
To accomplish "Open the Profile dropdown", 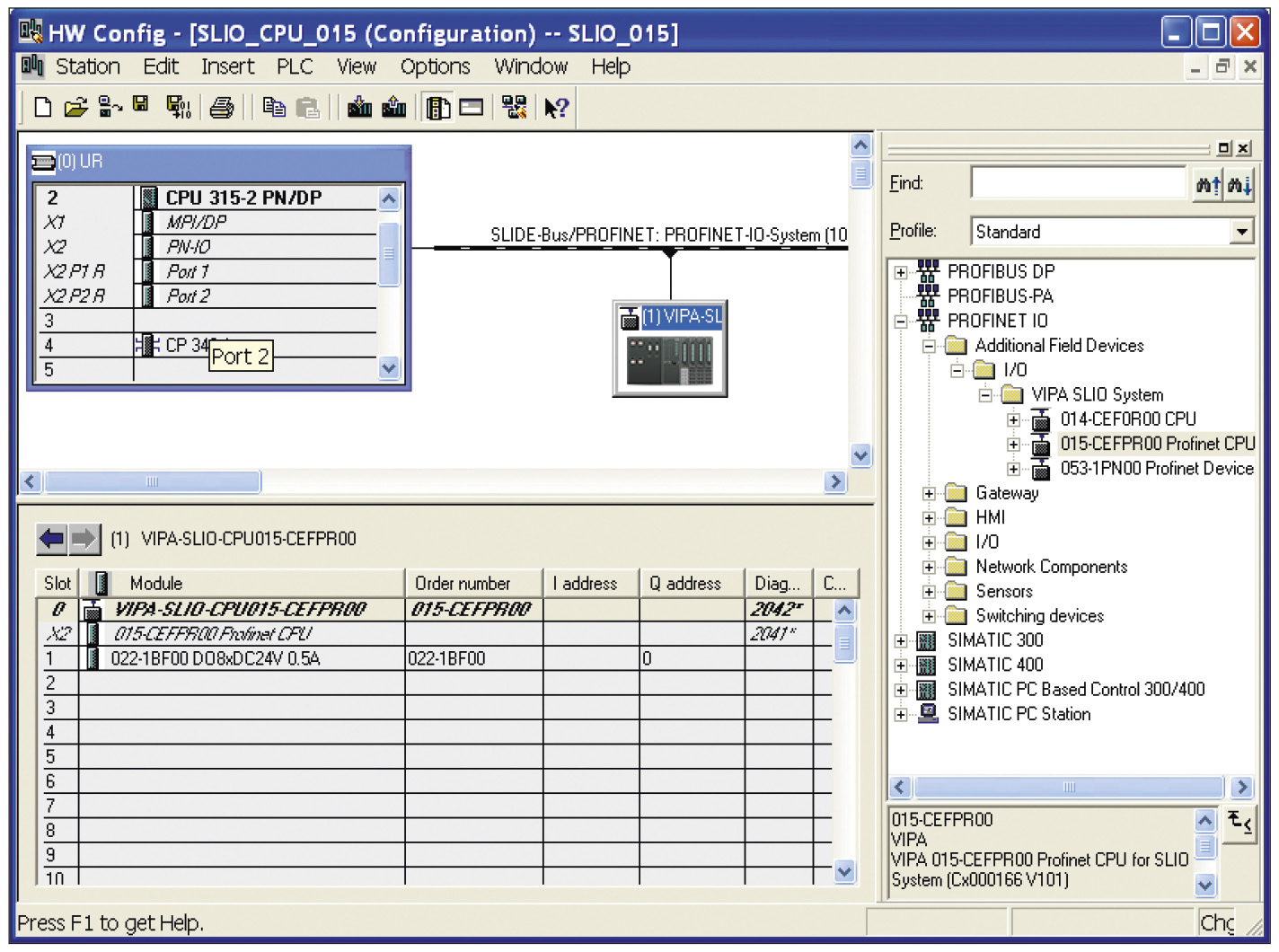I will 1241,232.
